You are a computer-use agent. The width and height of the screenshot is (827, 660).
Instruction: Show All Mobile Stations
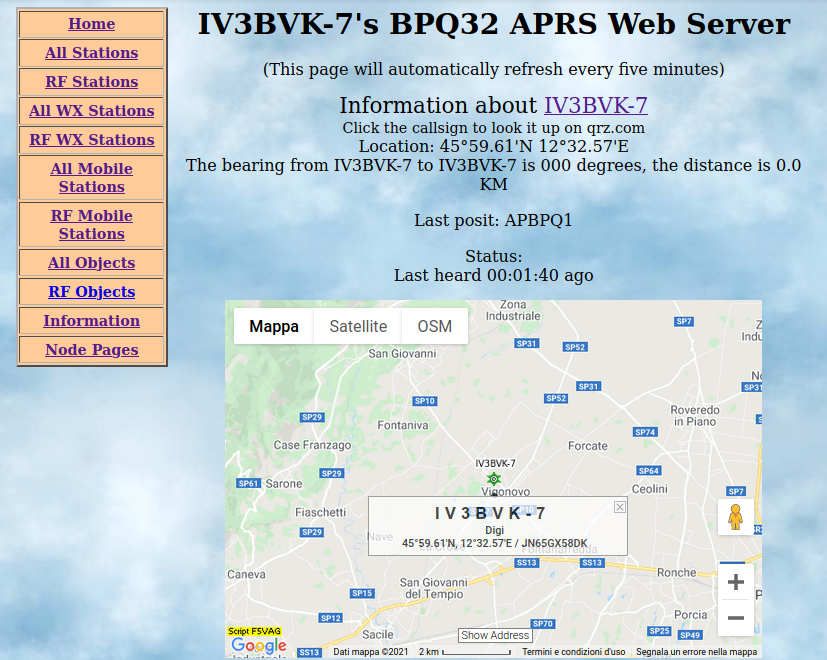click(x=92, y=178)
